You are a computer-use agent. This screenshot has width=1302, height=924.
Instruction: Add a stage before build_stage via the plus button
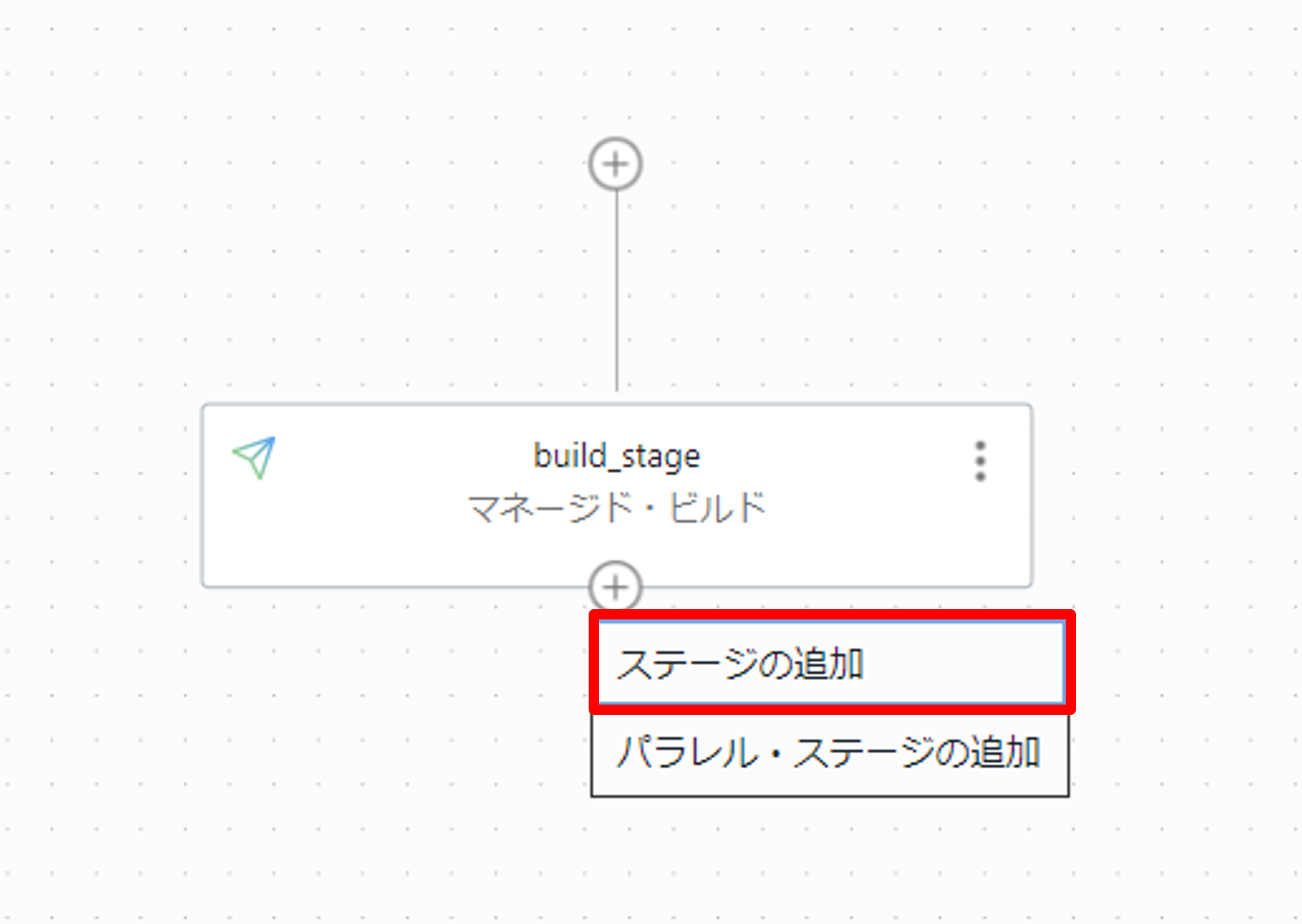point(615,164)
